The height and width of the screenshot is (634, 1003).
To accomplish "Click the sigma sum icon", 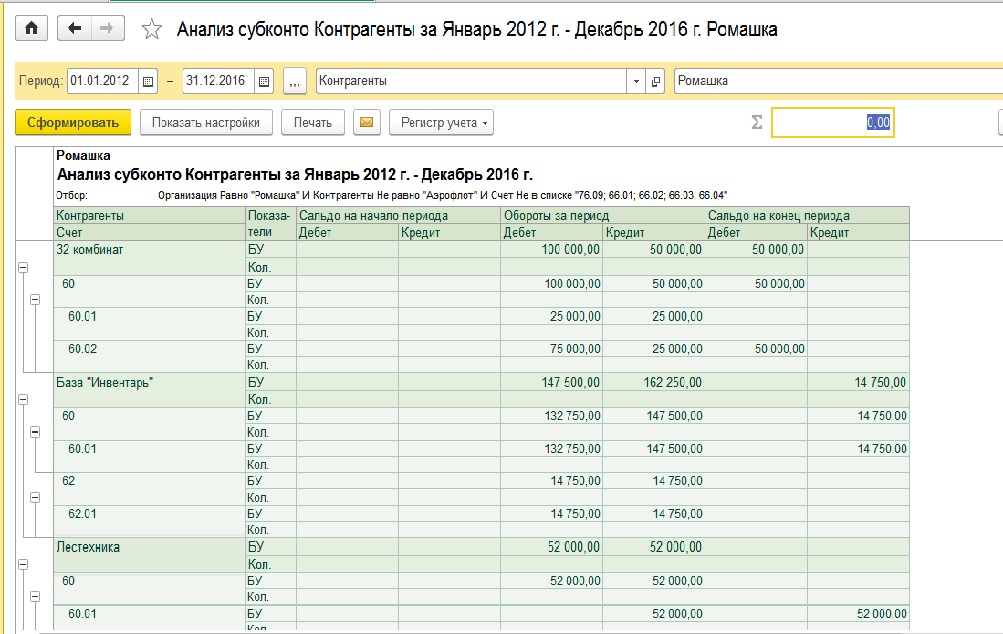I will 757,122.
